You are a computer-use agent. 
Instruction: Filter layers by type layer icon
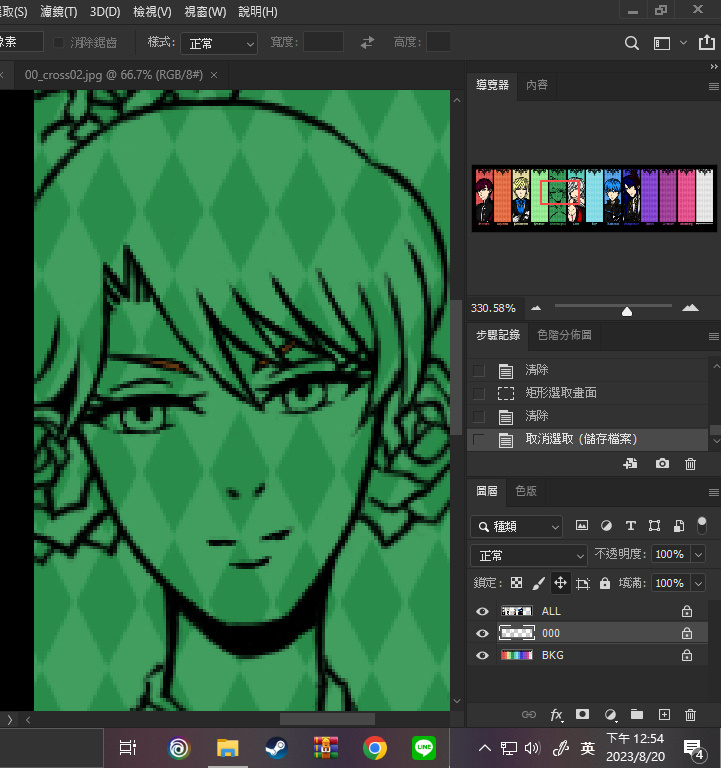pyautogui.click(x=630, y=526)
